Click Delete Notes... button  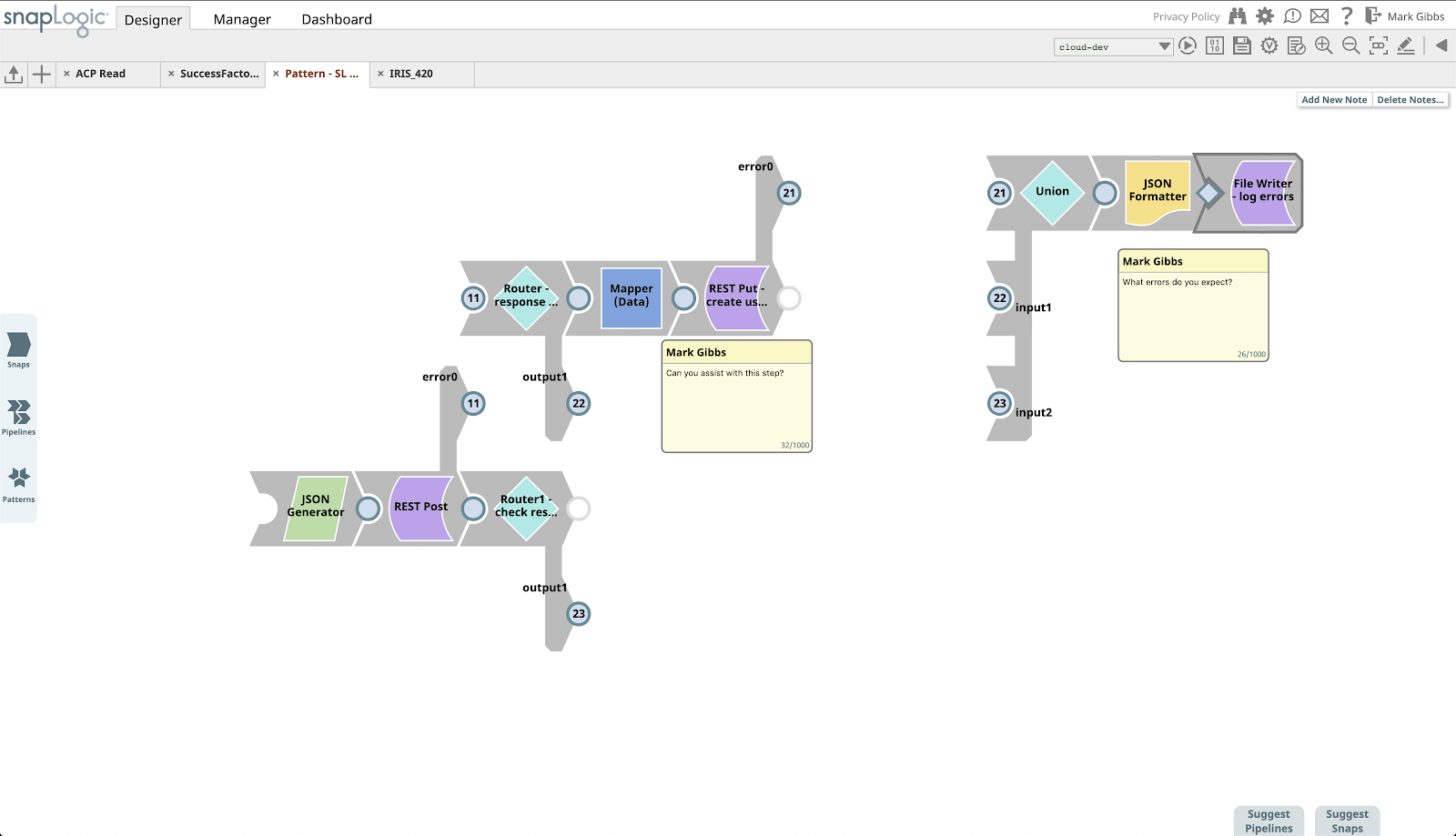[1410, 100]
